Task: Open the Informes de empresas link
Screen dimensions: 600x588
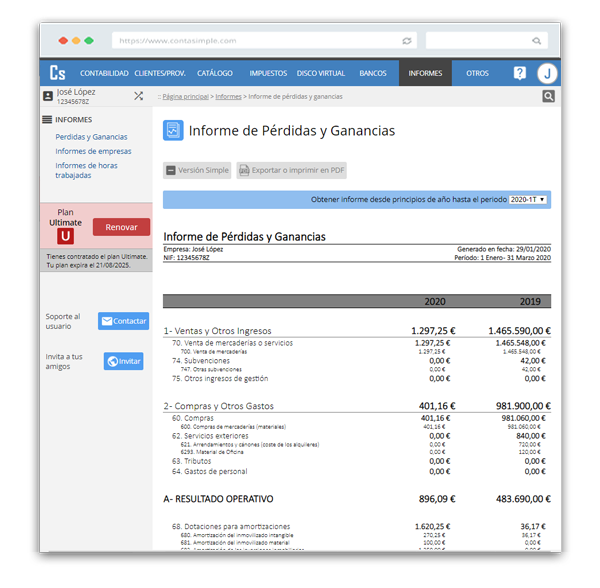Action: pos(93,151)
